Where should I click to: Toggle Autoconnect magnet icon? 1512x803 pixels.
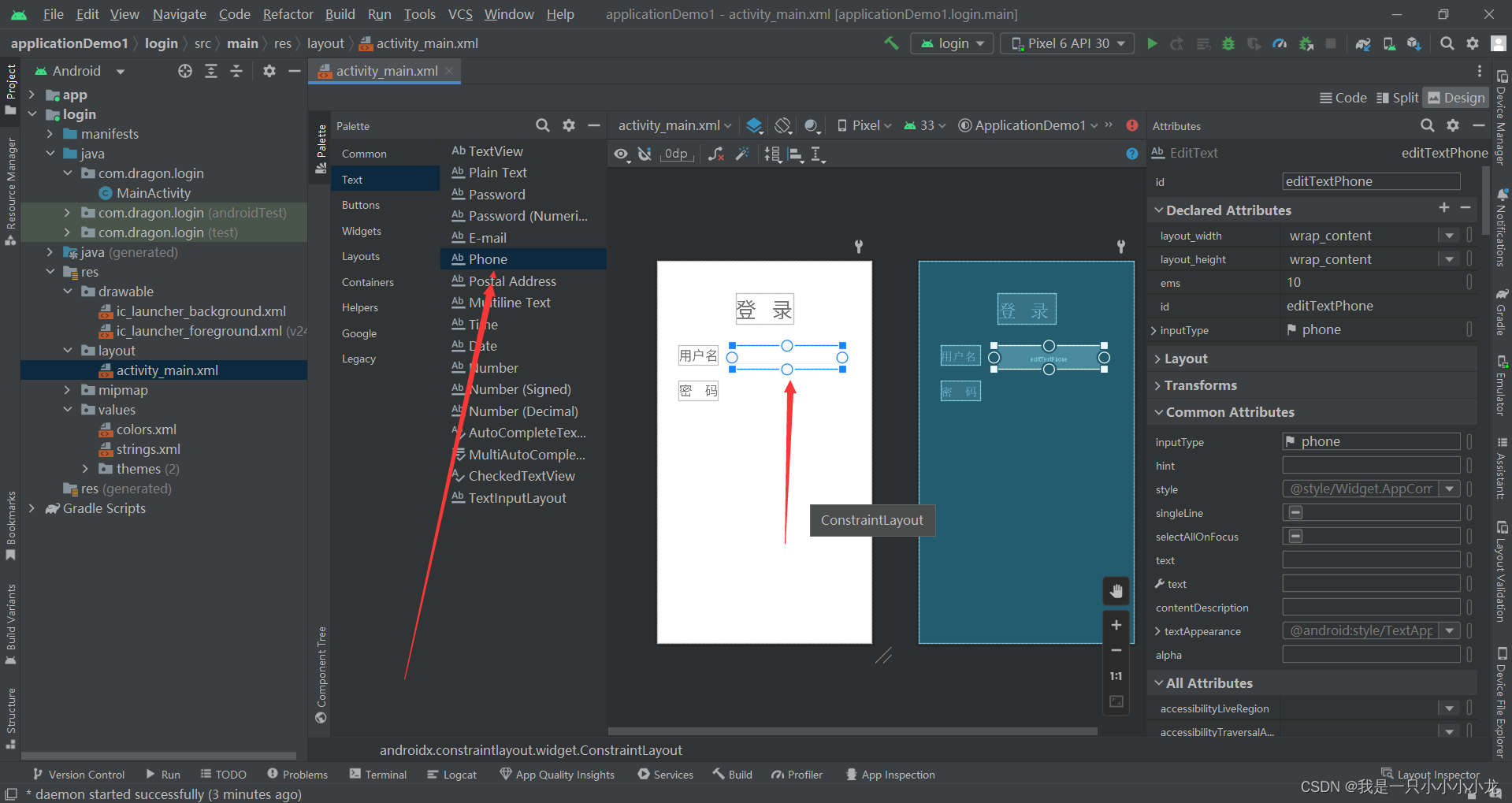point(645,154)
